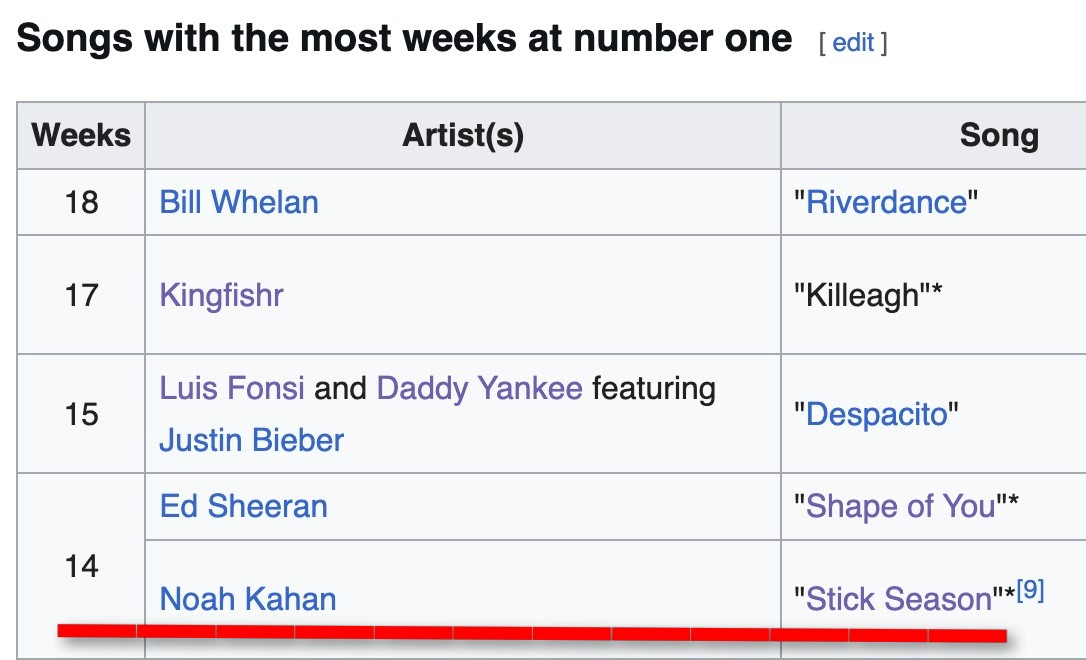This screenshot has height=660, width=1086.
Task: Follow the Despacito song link
Action: (x=875, y=414)
